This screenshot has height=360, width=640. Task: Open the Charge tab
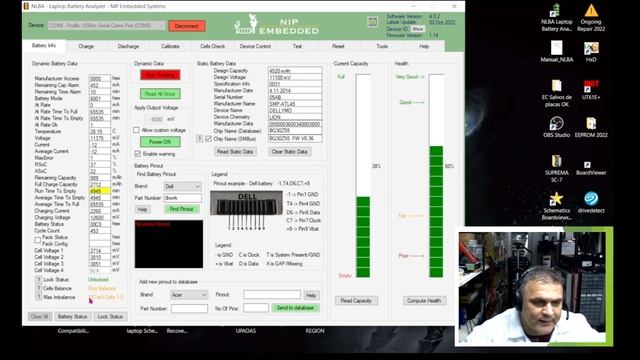[86, 46]
